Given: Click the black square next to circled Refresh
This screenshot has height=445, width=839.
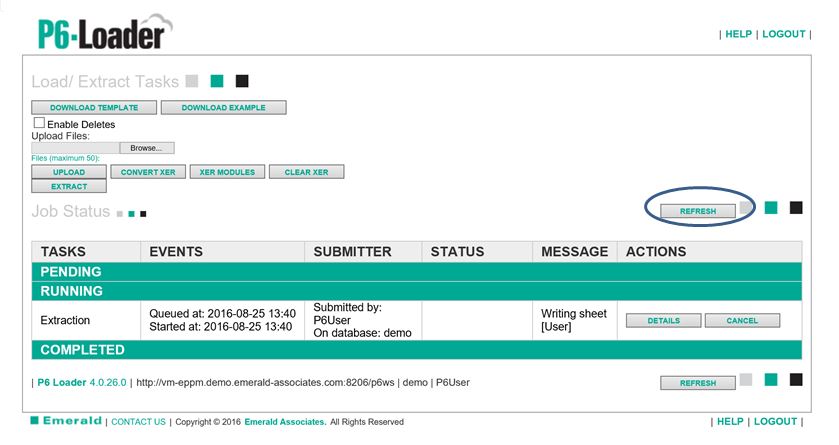Looking at the screenshot, I should coord(796,208).
